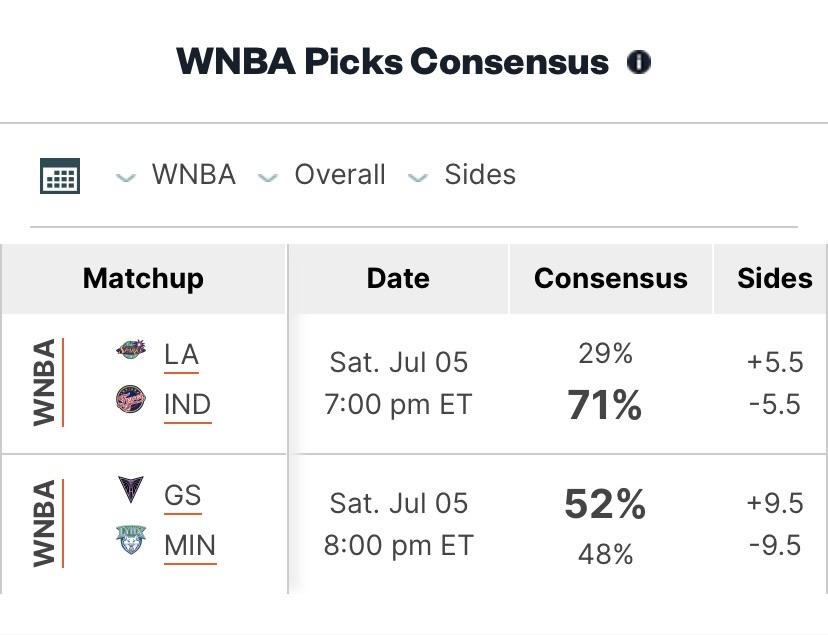This screenshot has width=828, height=635.
Task: Sort by the Date column header
Action: [398, 278]
